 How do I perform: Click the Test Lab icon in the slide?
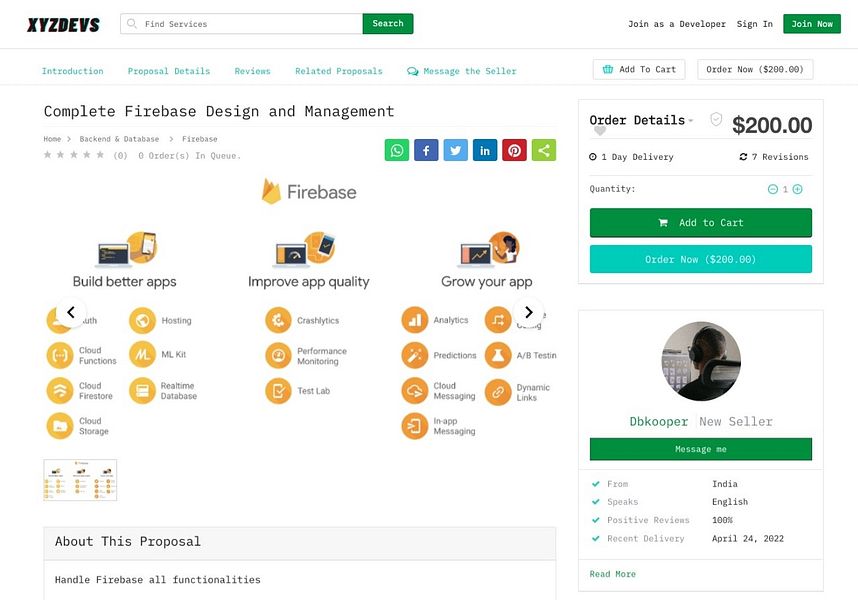click(279, 391)
